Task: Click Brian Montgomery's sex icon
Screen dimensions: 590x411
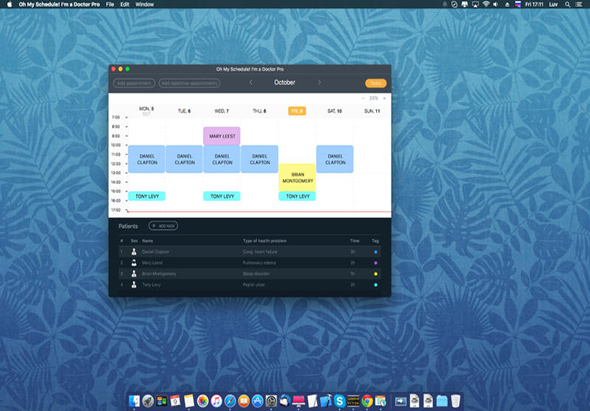Action: click(x=134, y=274)
